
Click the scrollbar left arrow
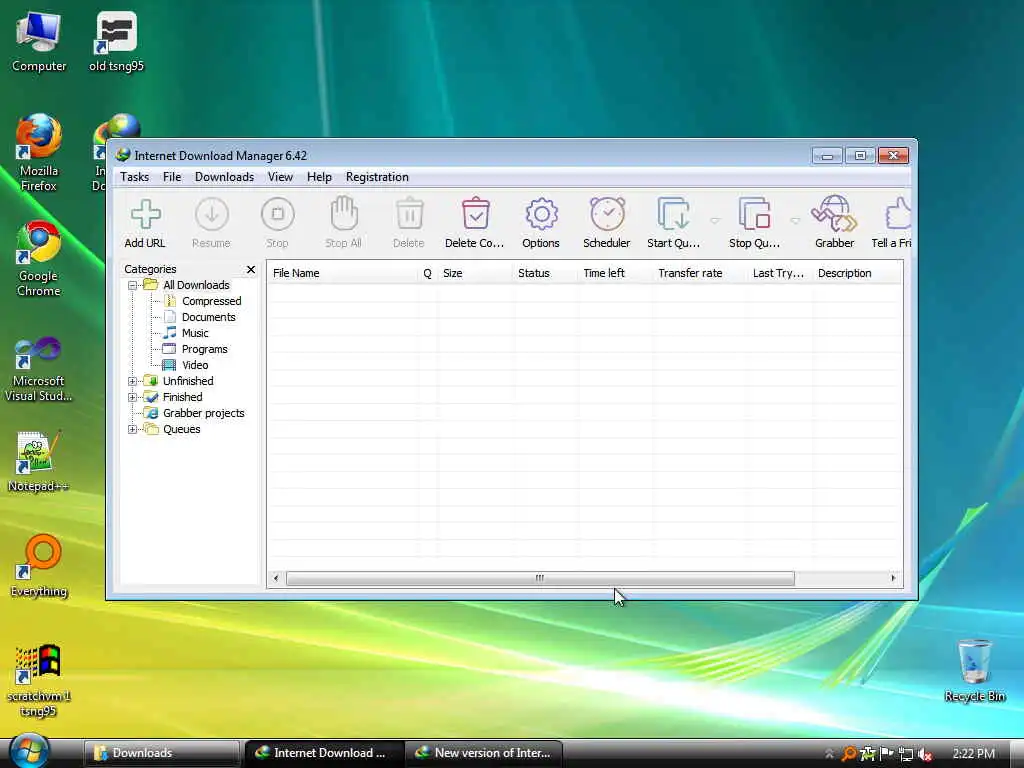pyautogui.click(x=276, y=578)
